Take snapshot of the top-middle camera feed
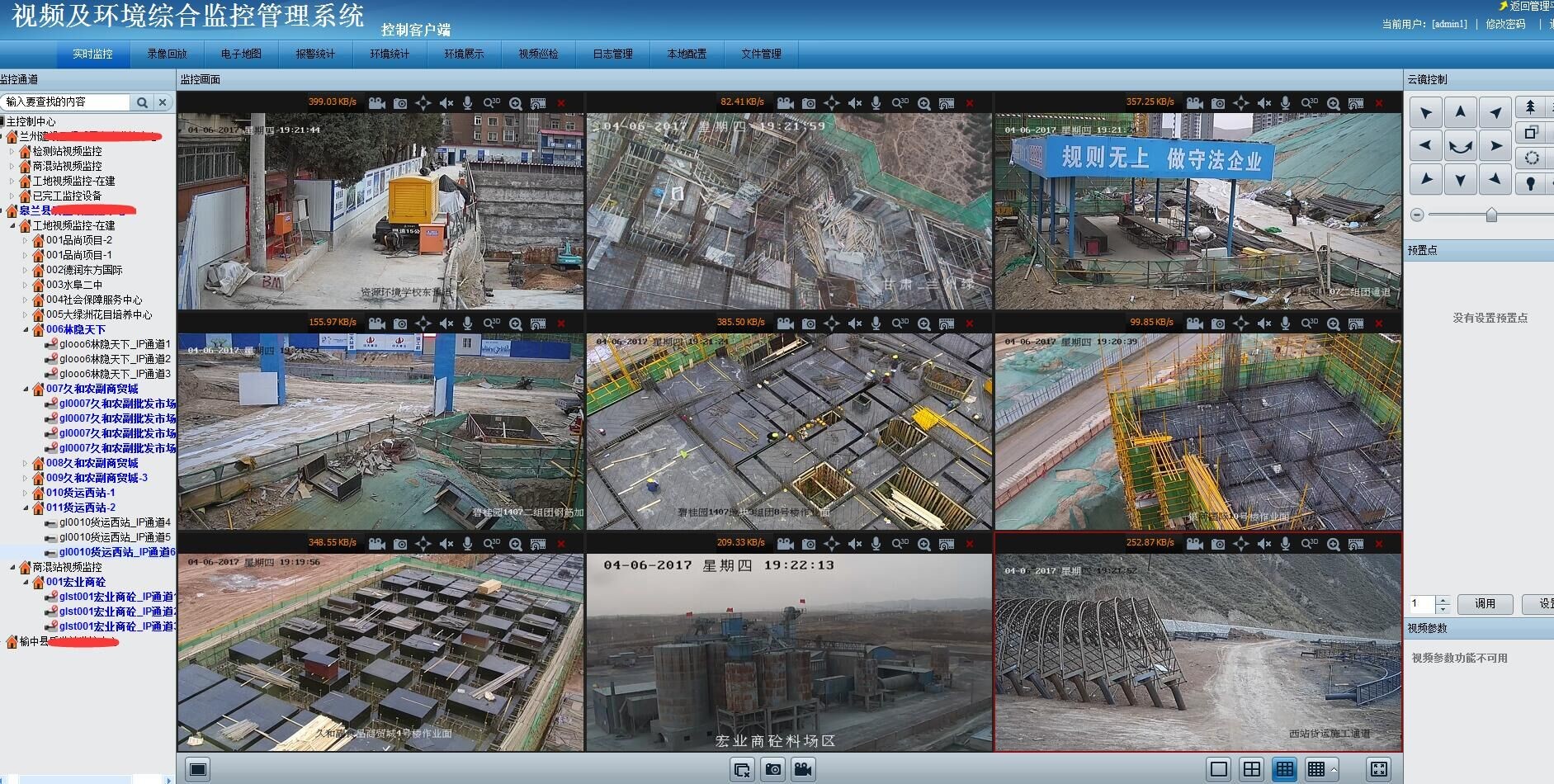This screenshot has width=1554, height=784. tap(809, 103)
